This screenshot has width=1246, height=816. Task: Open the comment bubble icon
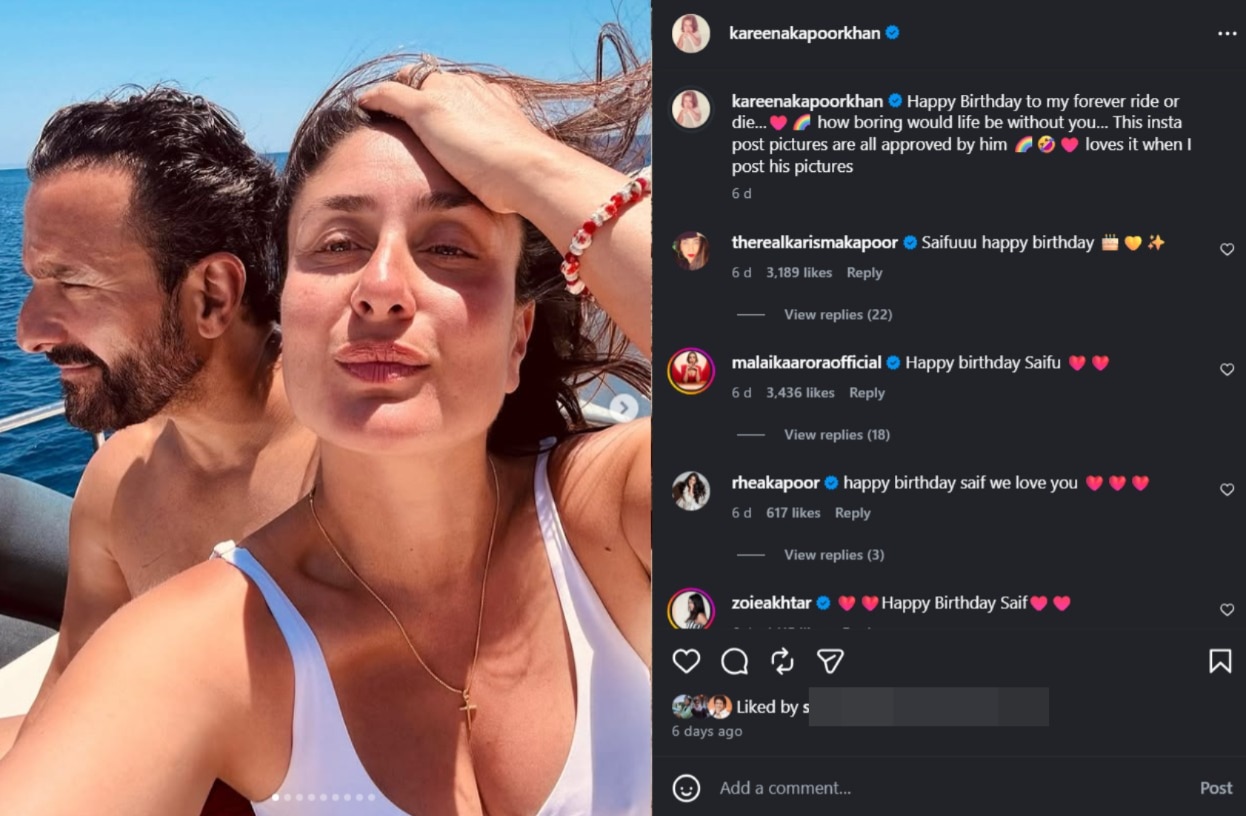pos(734,661)
